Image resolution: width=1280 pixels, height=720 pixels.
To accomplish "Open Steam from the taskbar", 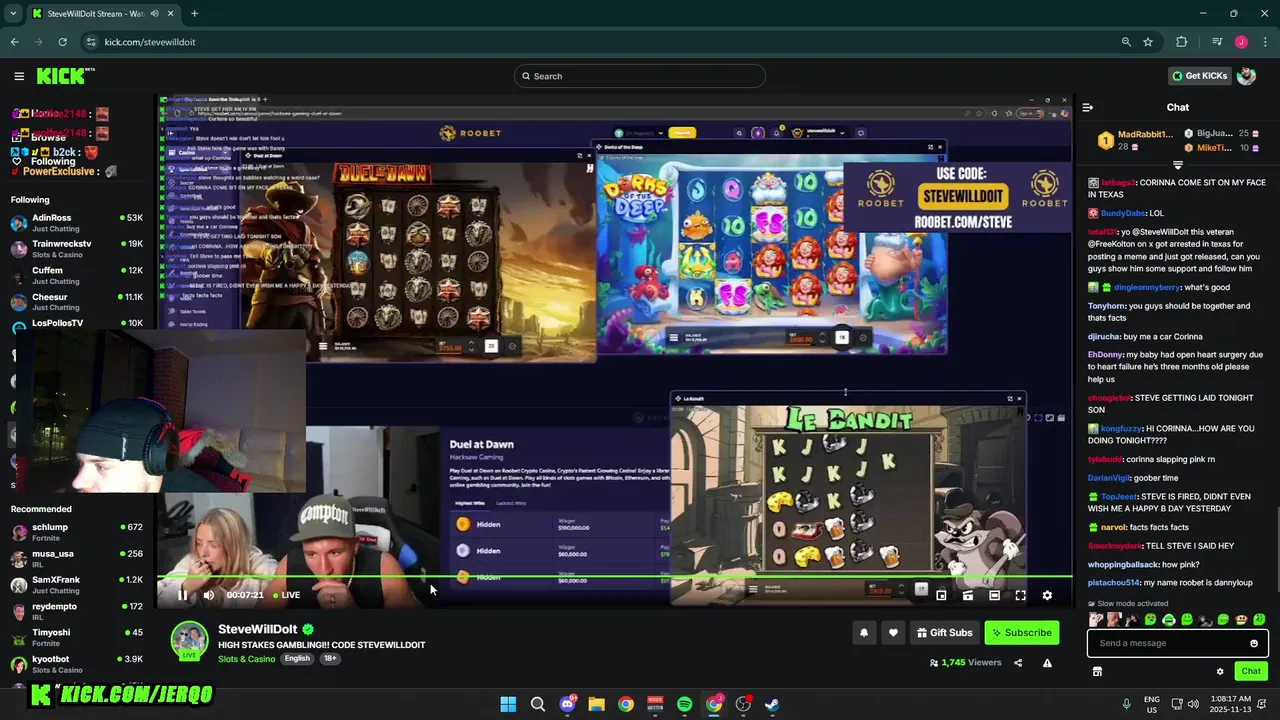I will tap(772, 704).
